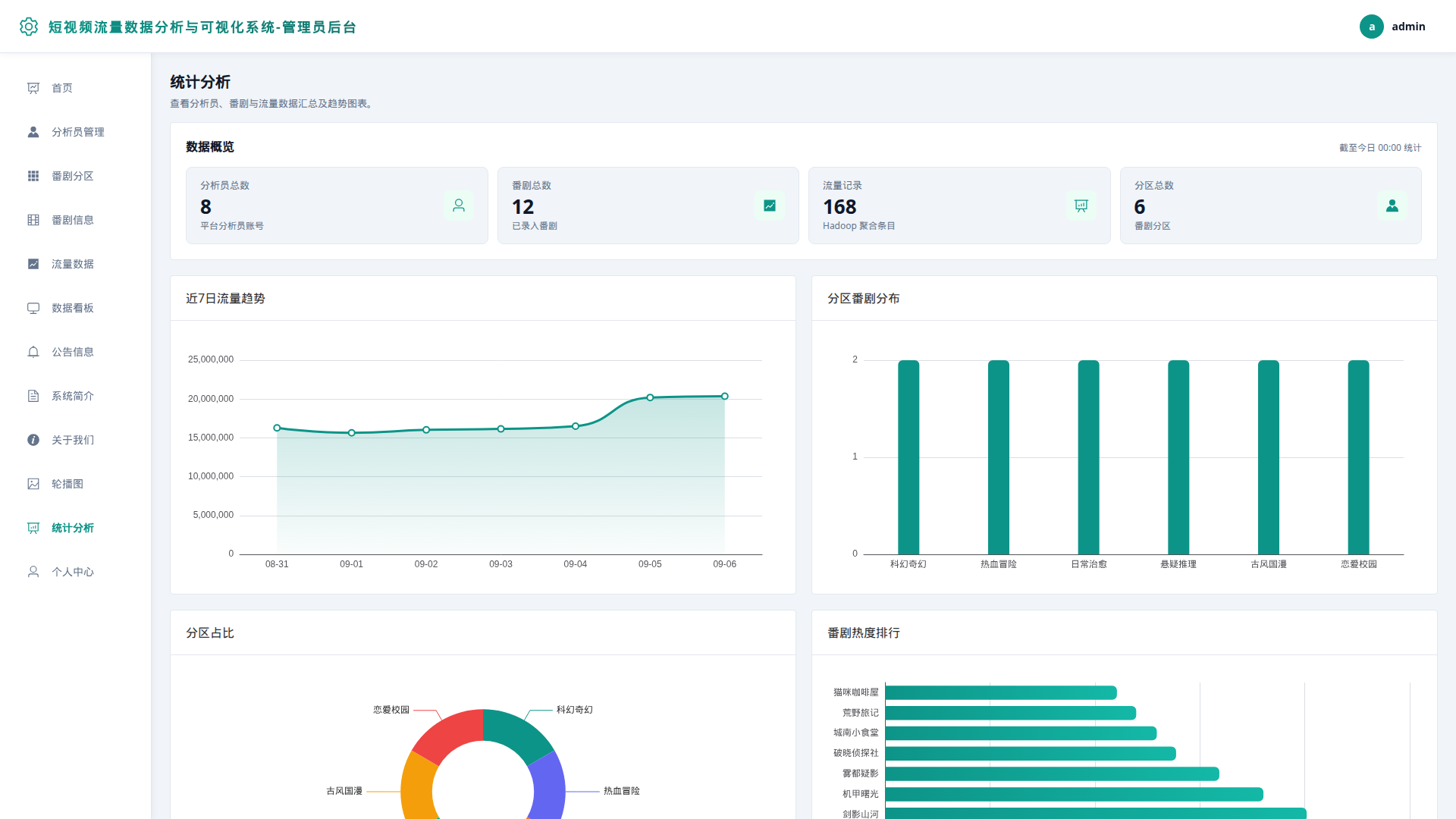The image size is (1456, 819).
Task: Click the 荒野旅记 ranking bar
Action: (1011, 713)
